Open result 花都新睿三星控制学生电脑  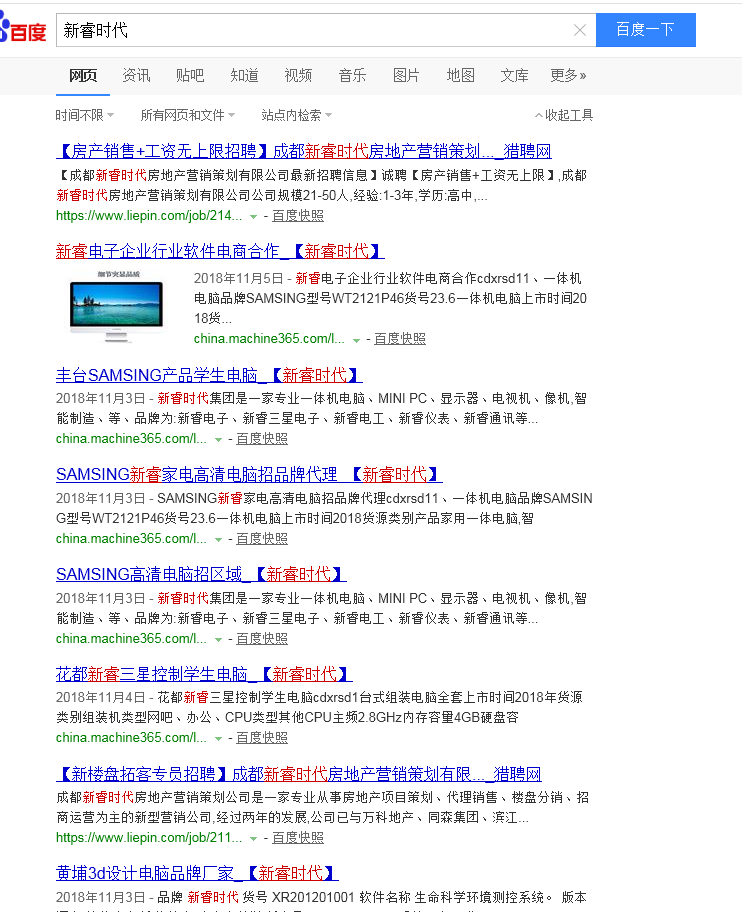[204, 675]
